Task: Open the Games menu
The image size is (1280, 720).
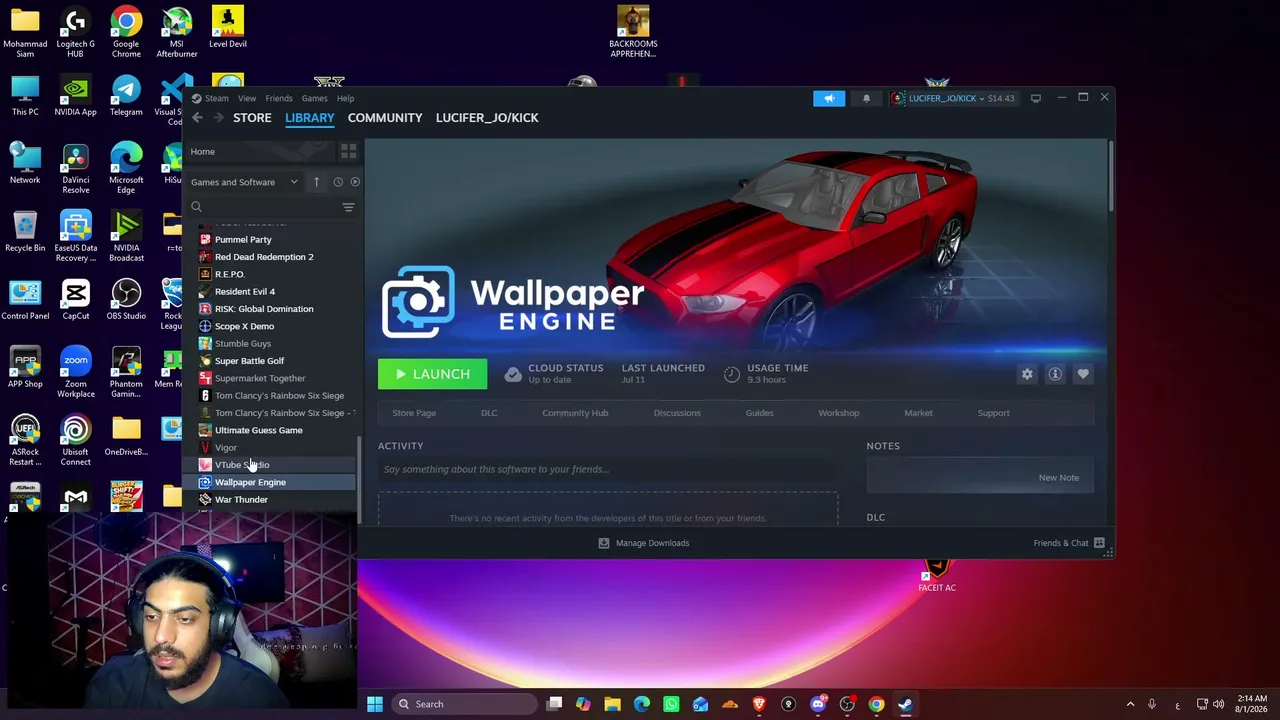Action: click(314, 98)
